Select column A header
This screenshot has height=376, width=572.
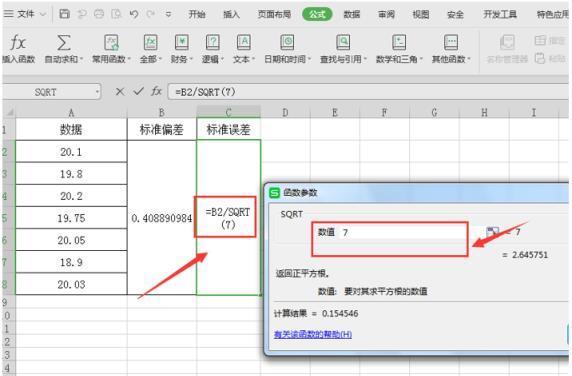click(x=71, y=112)
